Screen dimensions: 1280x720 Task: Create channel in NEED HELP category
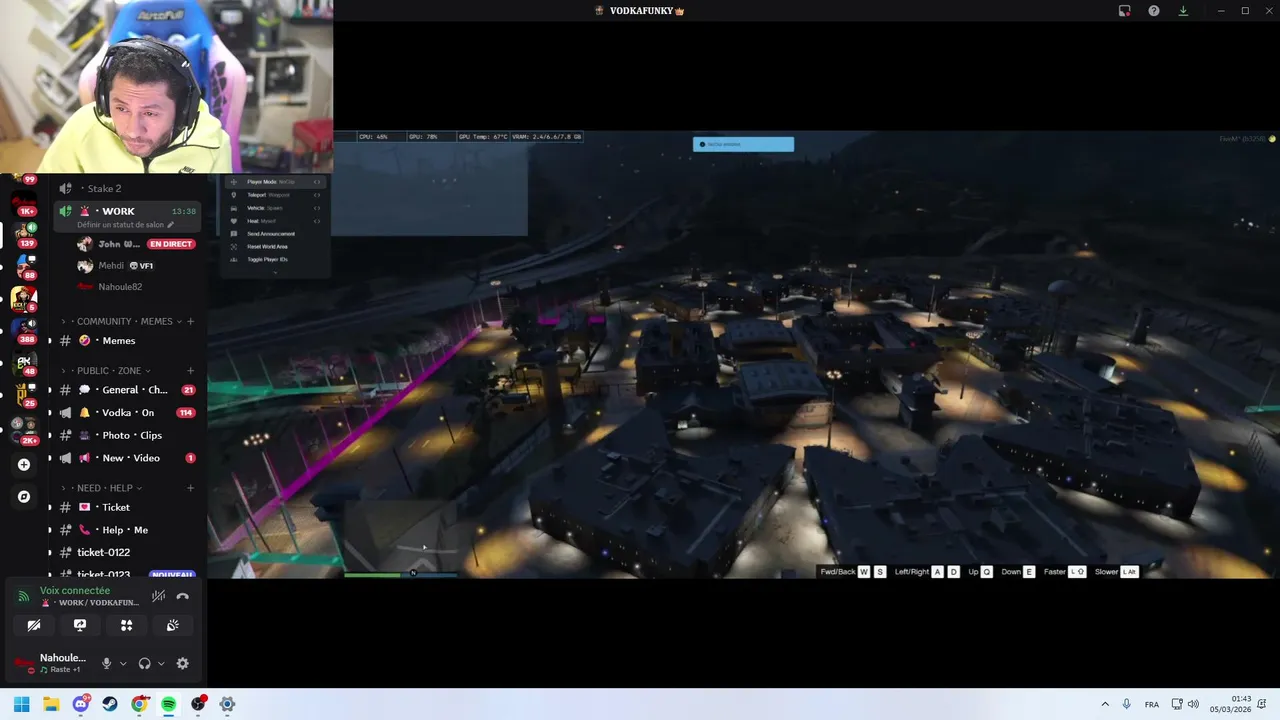[190, 488]
